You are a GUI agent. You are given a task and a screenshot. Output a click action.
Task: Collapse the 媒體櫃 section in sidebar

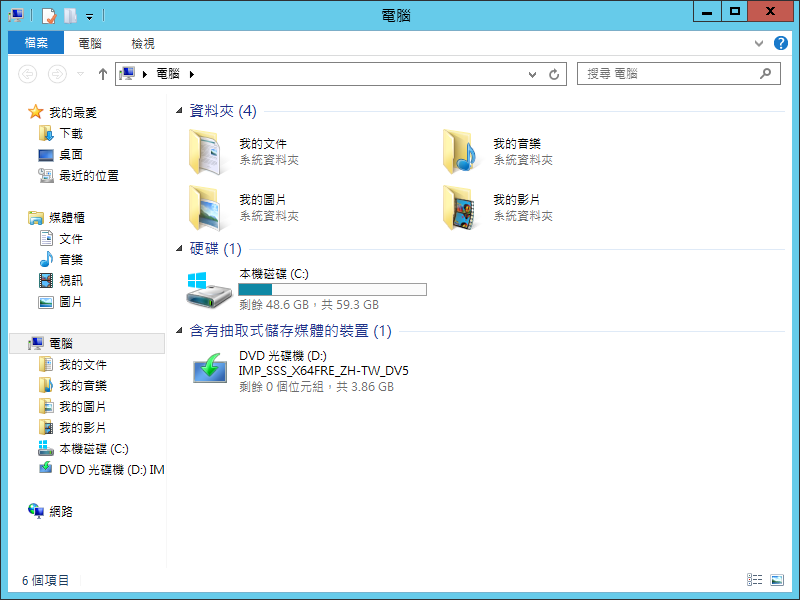pos(20,217)
